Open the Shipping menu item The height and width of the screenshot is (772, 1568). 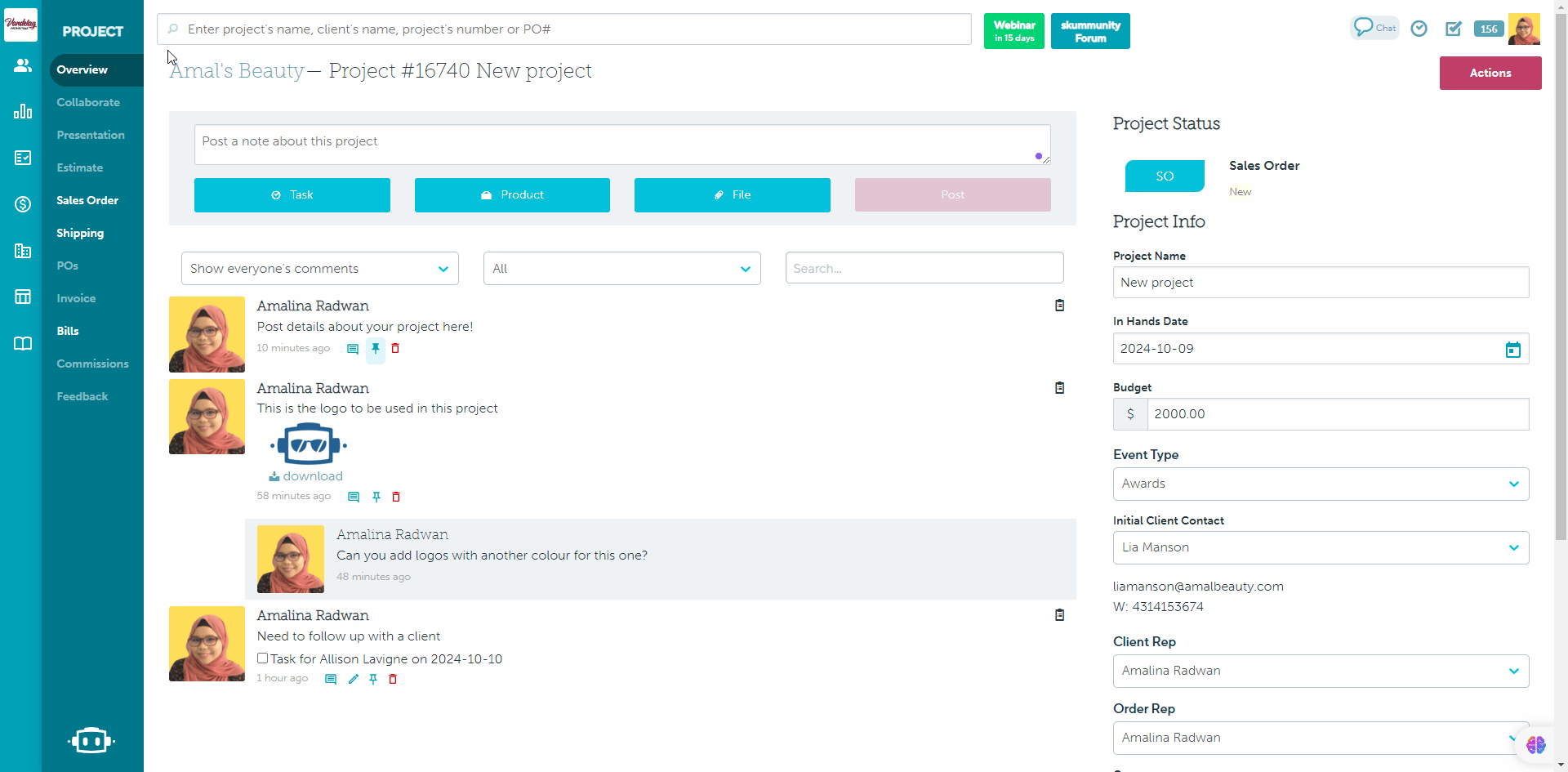click(x=80, y=233)
